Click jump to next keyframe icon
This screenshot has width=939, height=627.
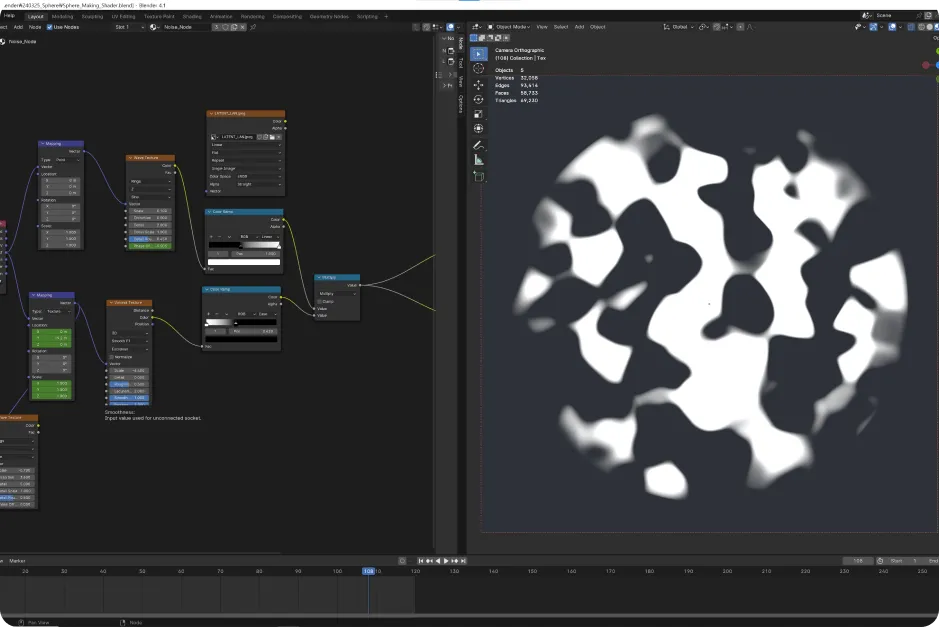pyautogui.click(x=455, y=561)
